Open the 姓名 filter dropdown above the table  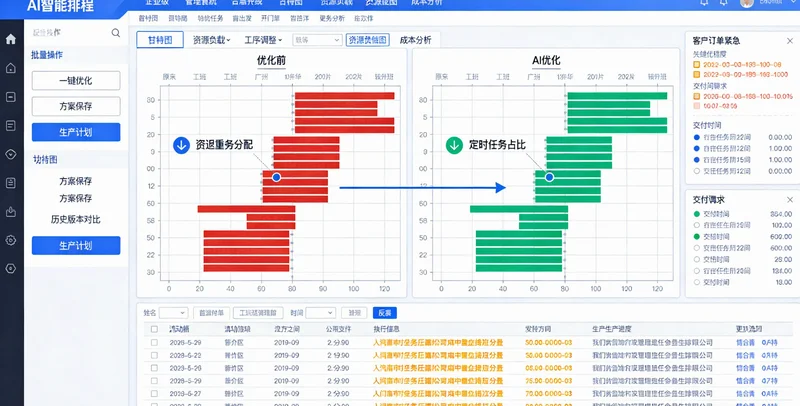pyautogui.click(x=173, y=313)
